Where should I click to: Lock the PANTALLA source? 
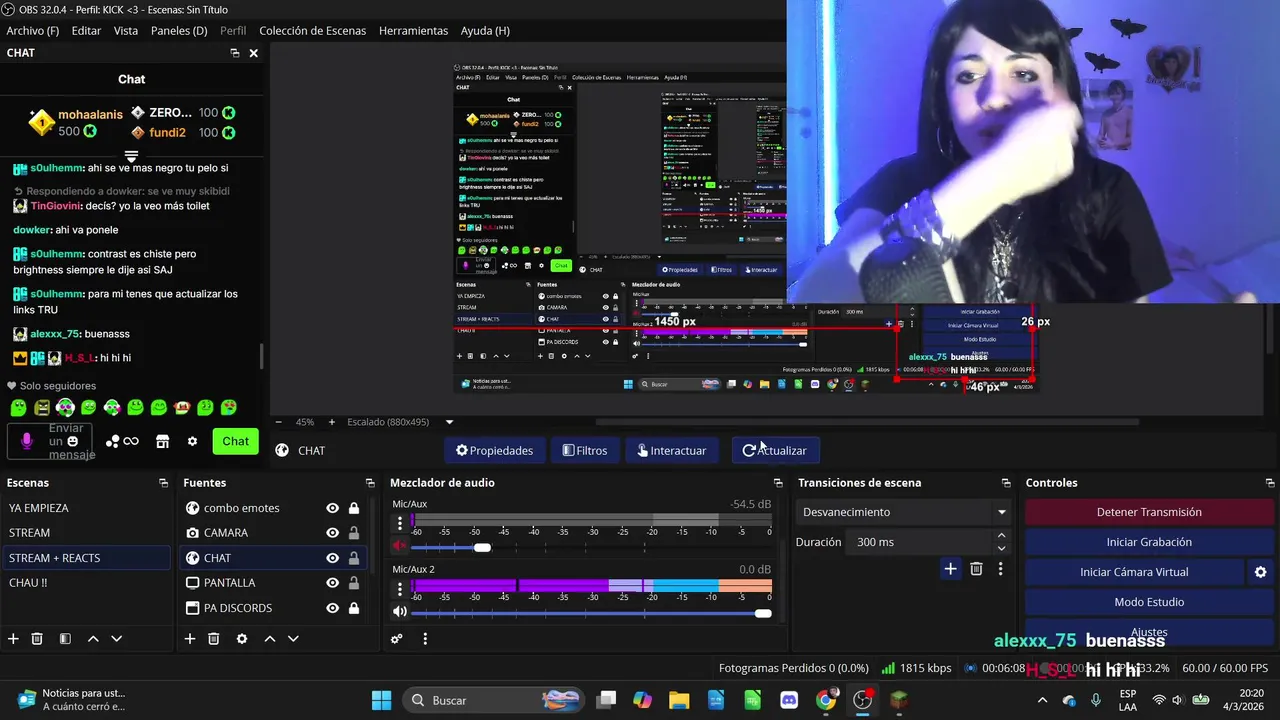pos(354,583)
